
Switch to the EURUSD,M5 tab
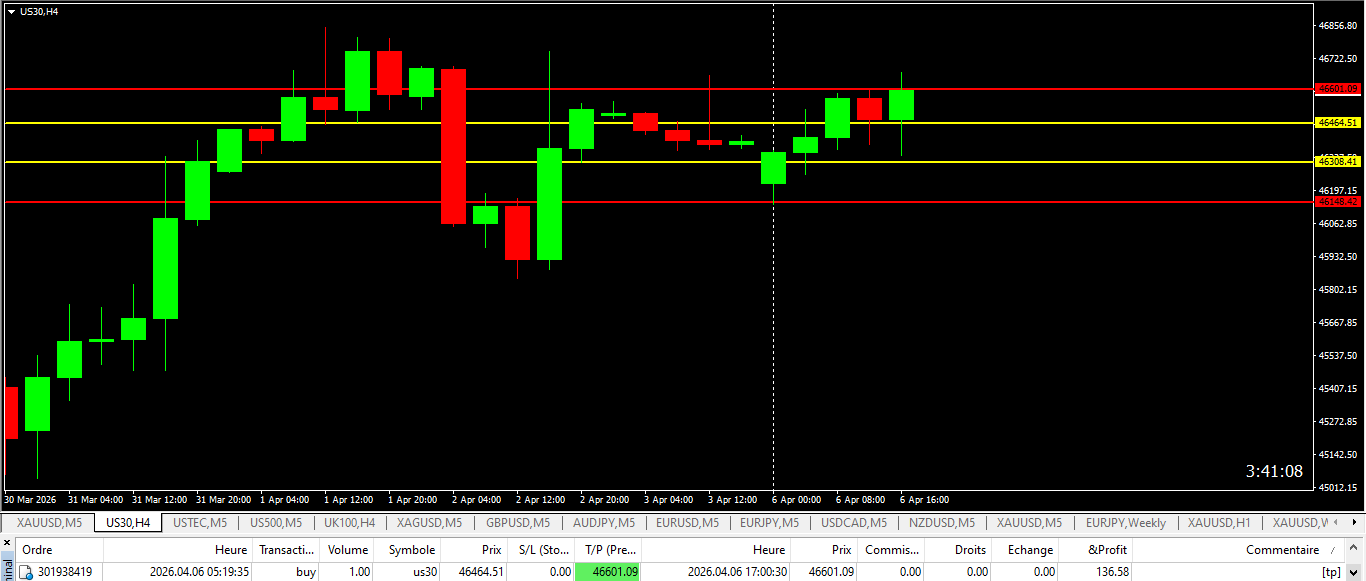coord(687,522)
